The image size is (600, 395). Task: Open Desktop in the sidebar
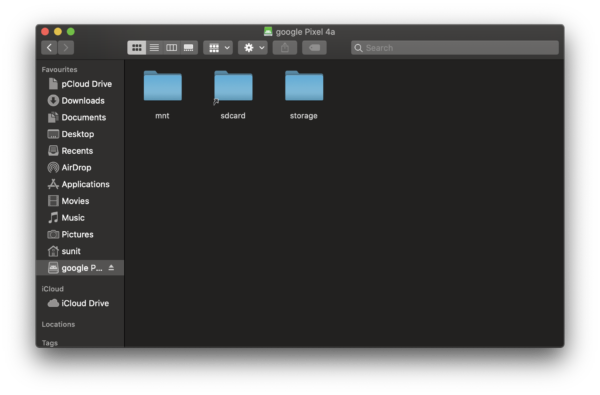pyautogui.click(x=80, y=134)
